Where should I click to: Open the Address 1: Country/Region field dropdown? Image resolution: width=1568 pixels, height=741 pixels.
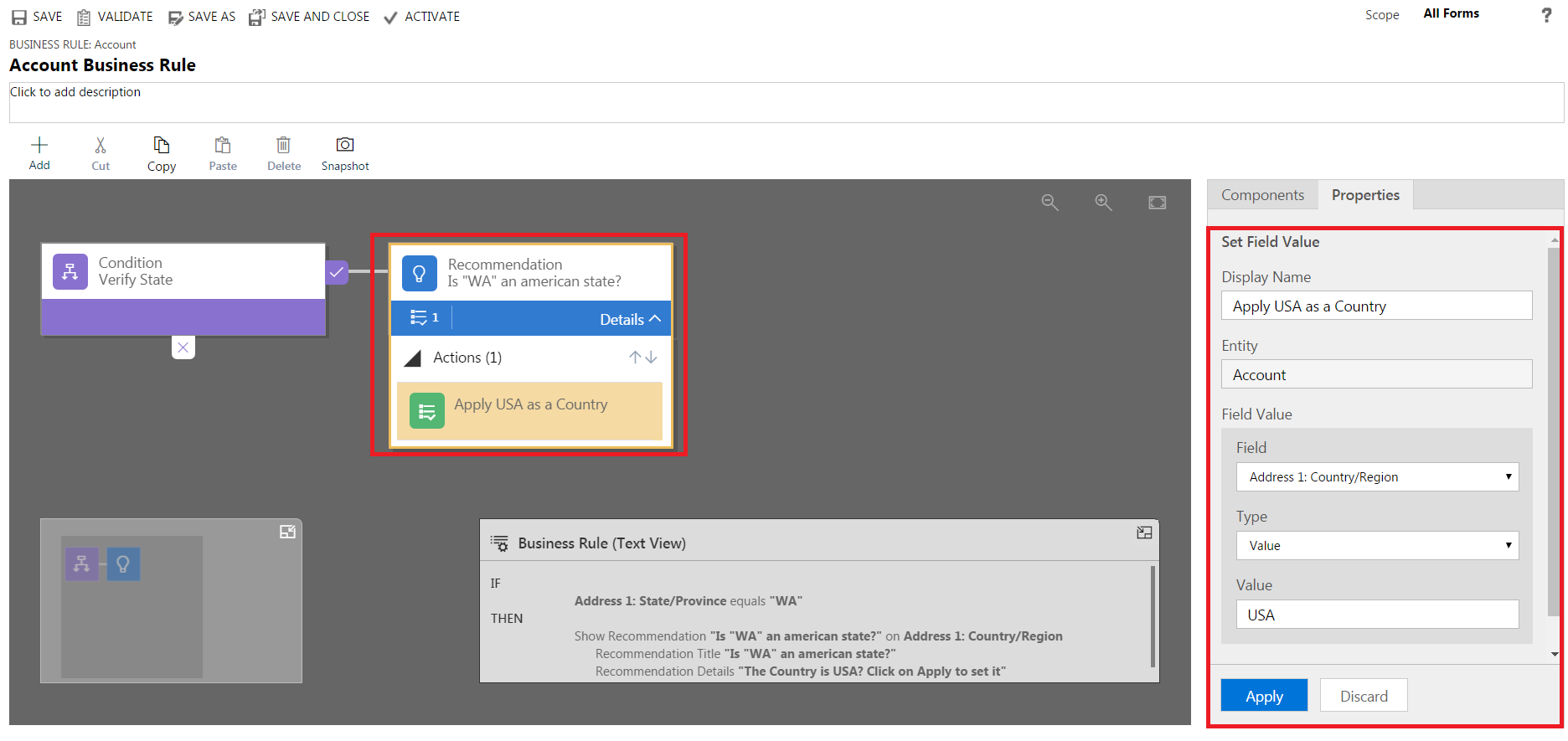click(x=1377, y=477)
